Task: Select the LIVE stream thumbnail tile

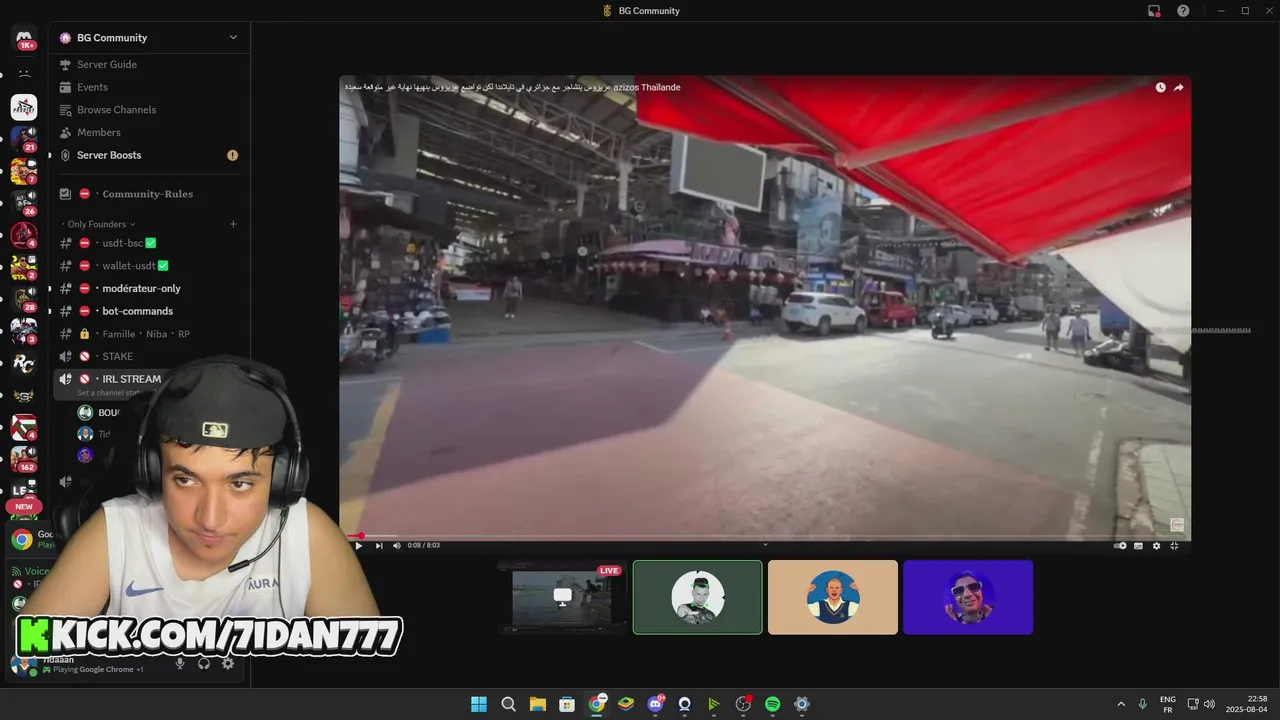Action: [x=562, y=597]
